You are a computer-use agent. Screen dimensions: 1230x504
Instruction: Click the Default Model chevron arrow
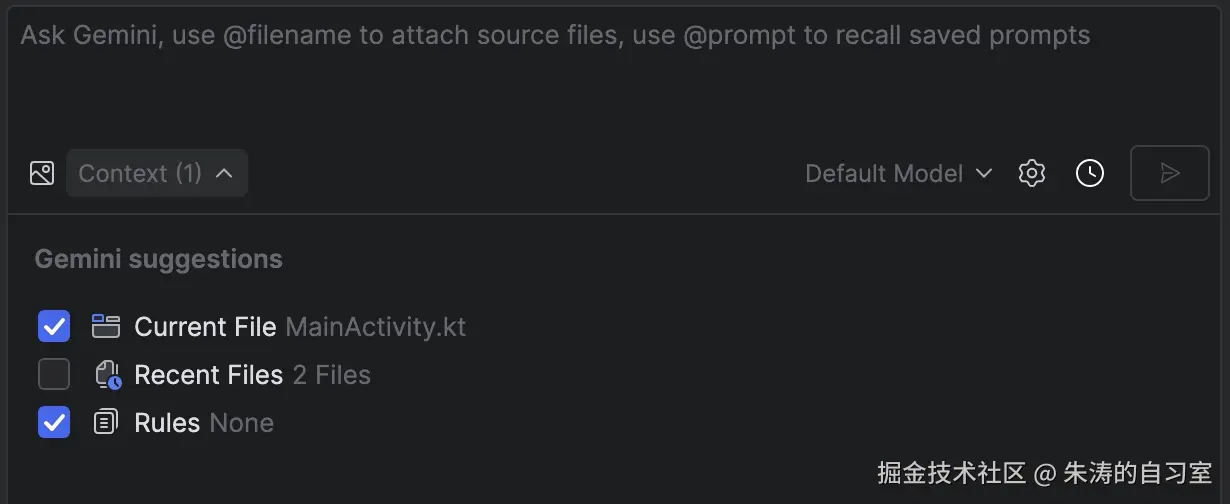pyautogui.click(x=984, y=173)
